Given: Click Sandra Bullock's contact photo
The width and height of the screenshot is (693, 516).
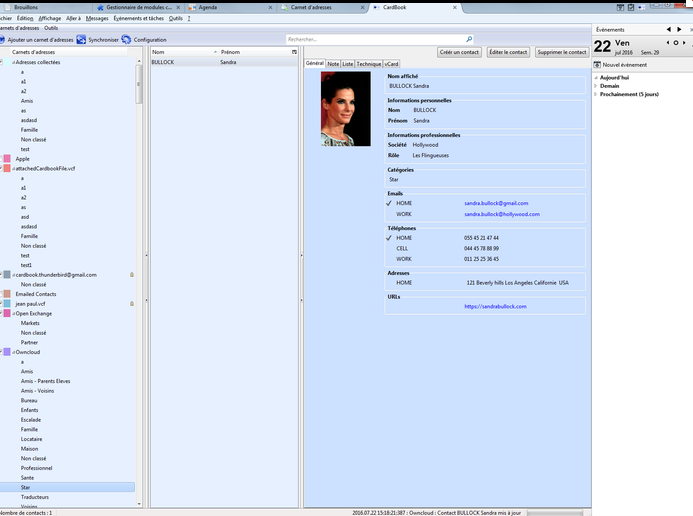Looking at the screenshot, I should pyautogui.click(x=345, y=109).
